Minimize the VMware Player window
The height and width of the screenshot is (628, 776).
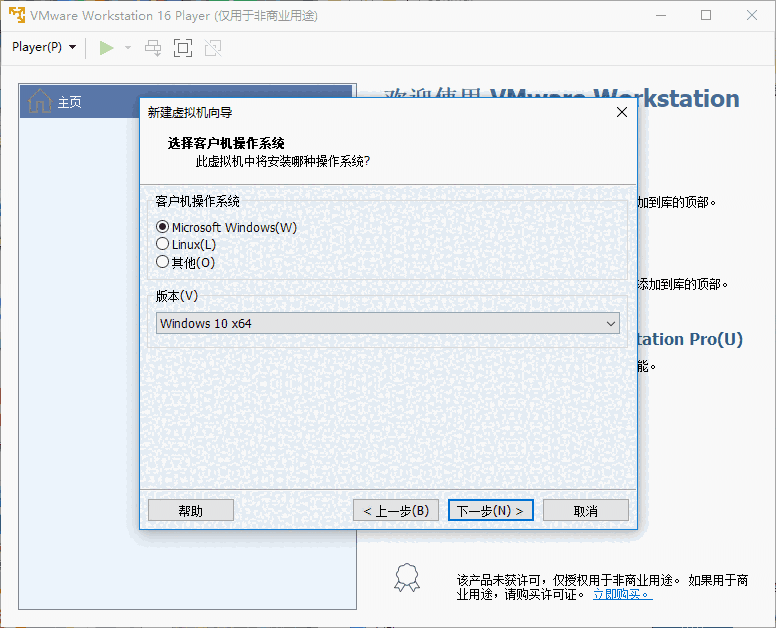point(661,15)
